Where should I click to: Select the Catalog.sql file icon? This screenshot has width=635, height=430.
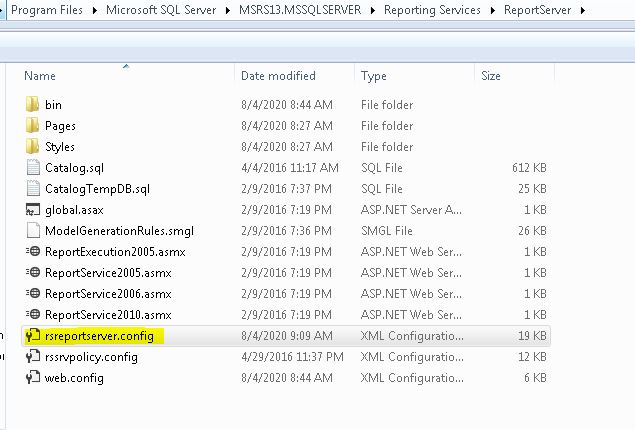[32, 168]
